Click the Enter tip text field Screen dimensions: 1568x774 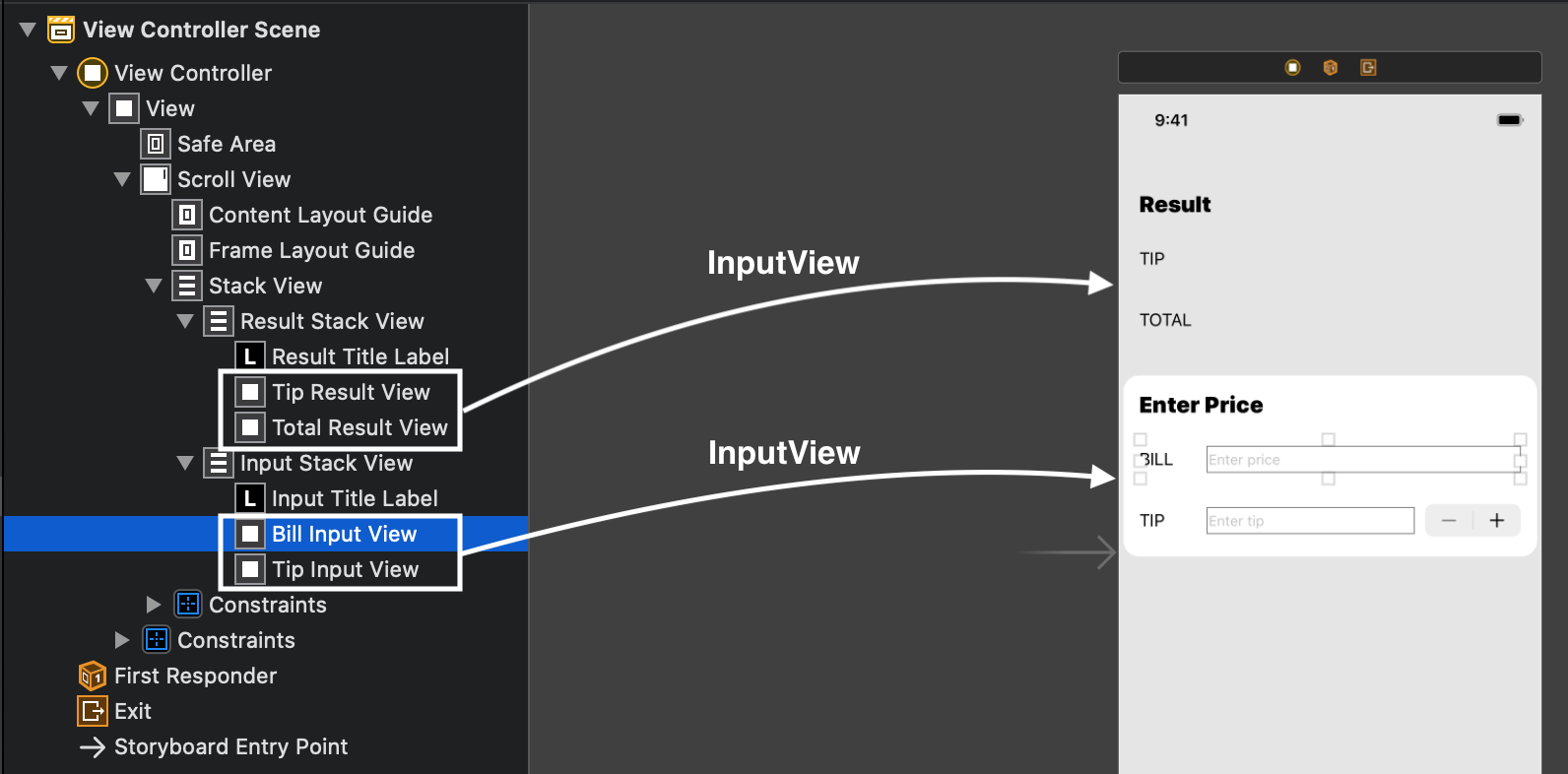[1310, 521]
